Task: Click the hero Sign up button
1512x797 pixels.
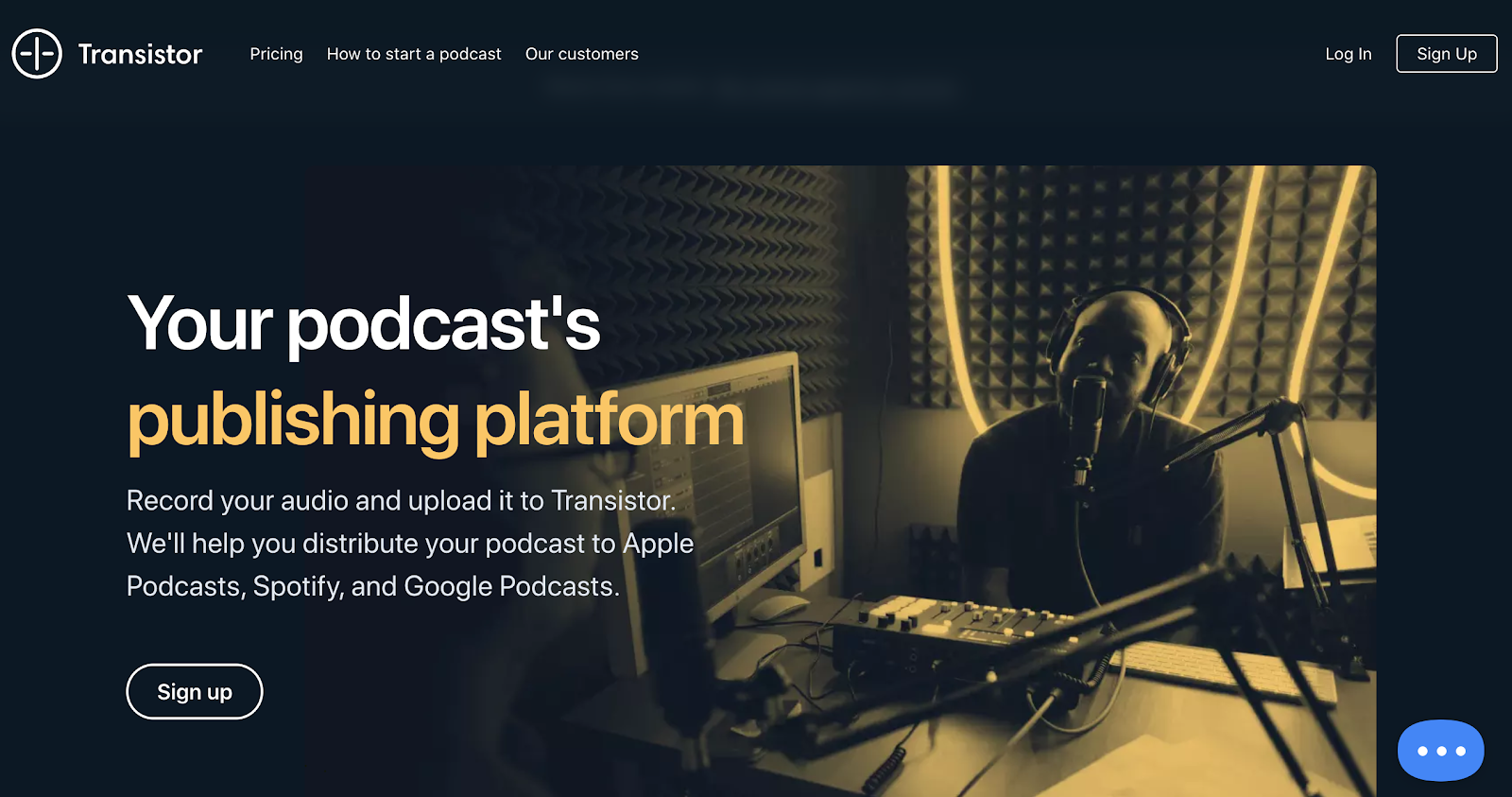Action: coord(195,691)
